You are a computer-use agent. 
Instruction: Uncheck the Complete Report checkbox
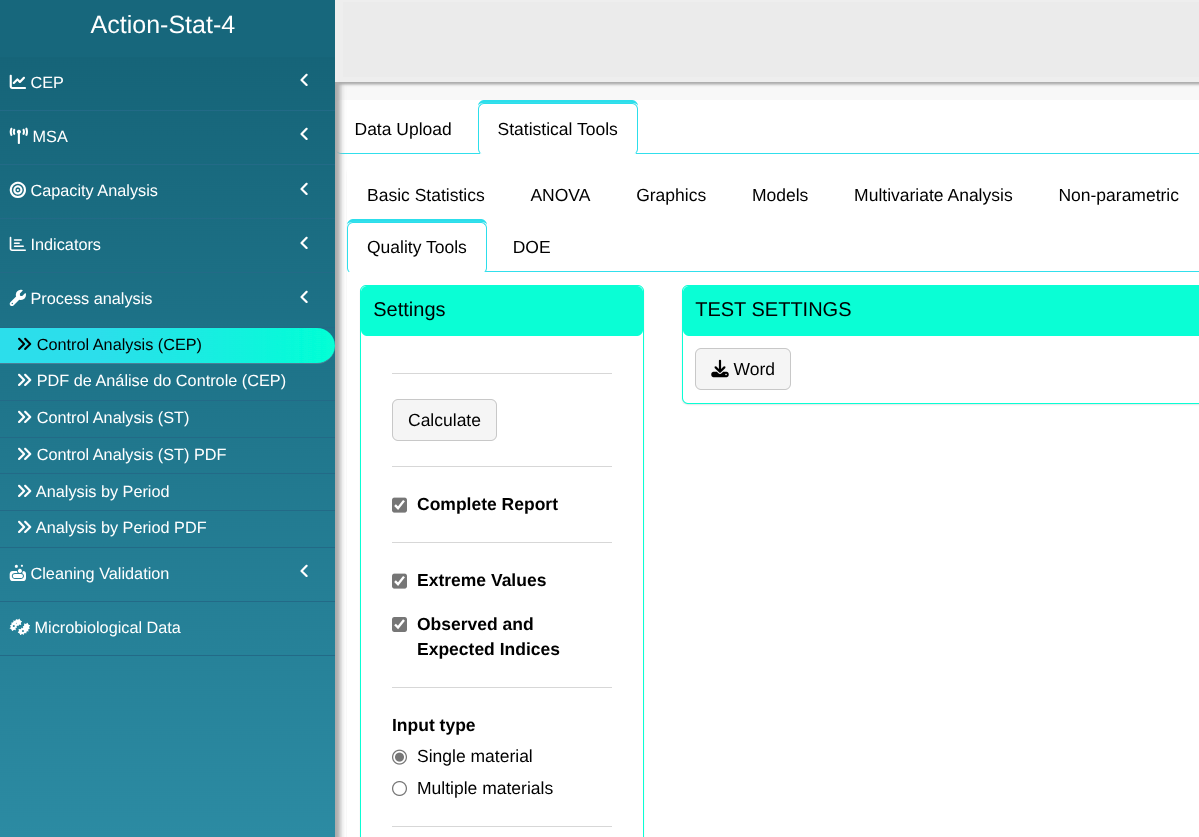400,505
